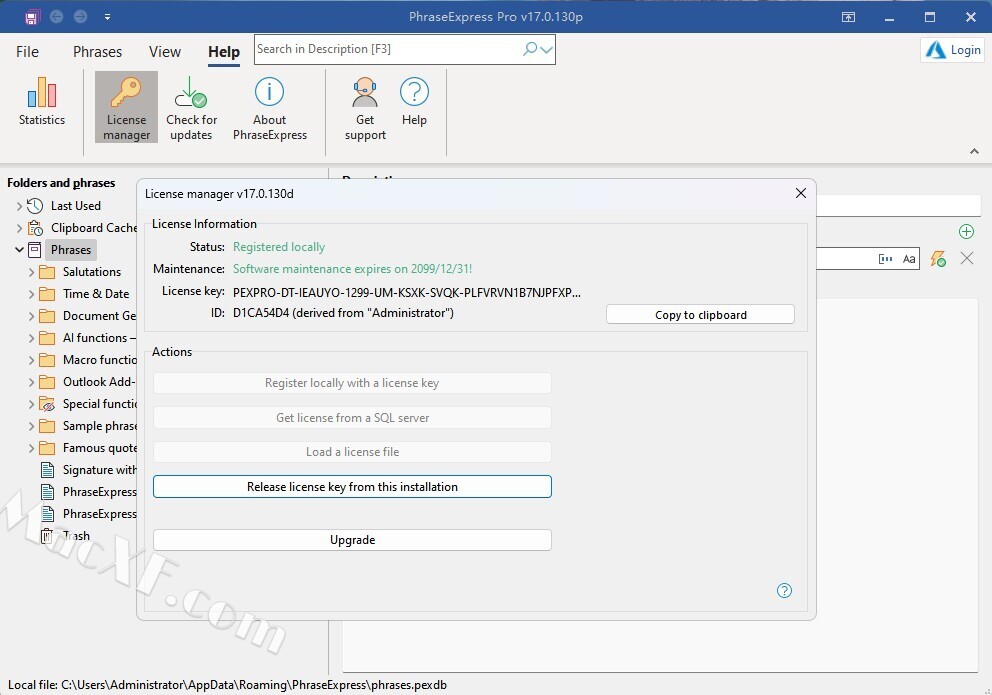Click Copy to clipboard button
The width and height of the screenshot is (992, 695).
pyautogui.click(x=700, y=314)
